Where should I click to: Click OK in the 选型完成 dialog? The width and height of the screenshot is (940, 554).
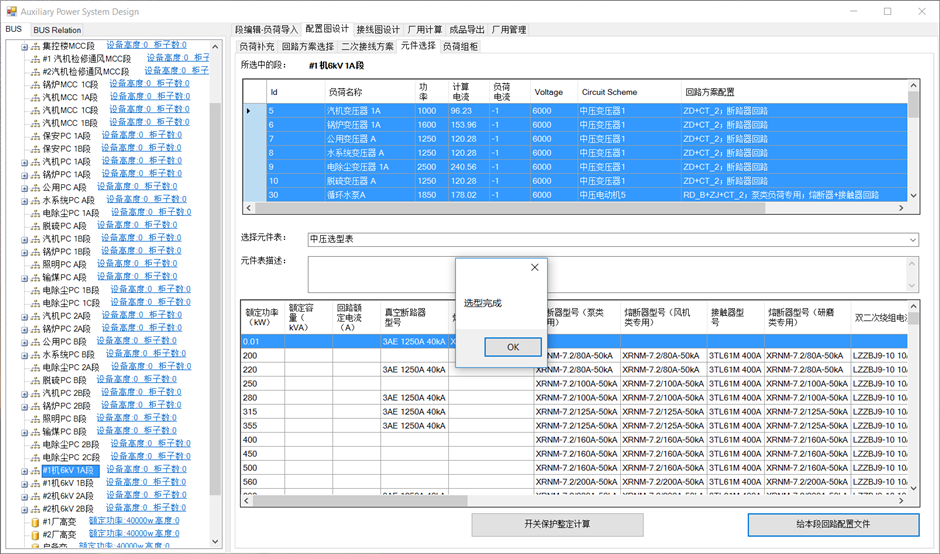[x=512, y=347]
